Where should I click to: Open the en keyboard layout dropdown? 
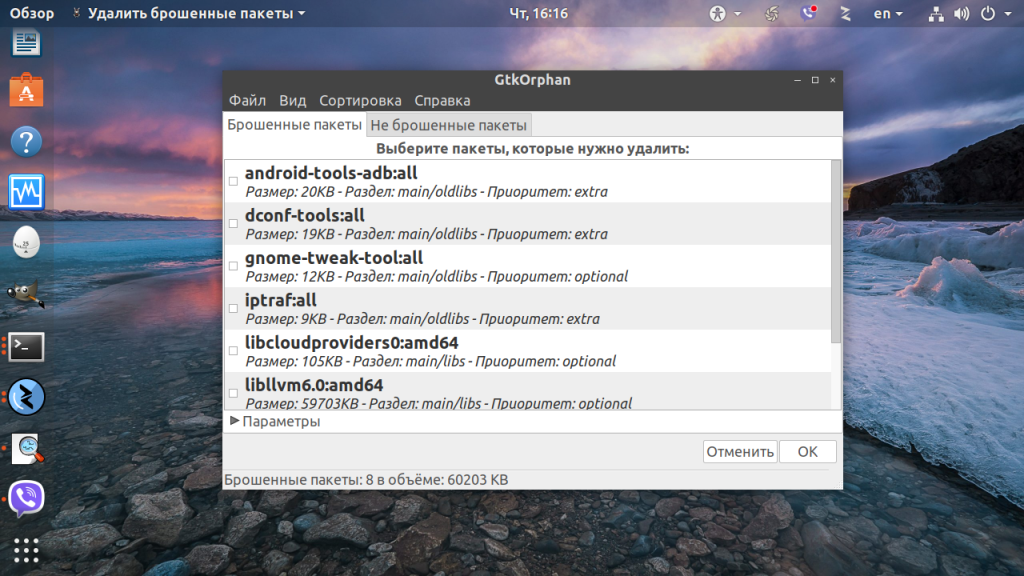coord(887,14)
